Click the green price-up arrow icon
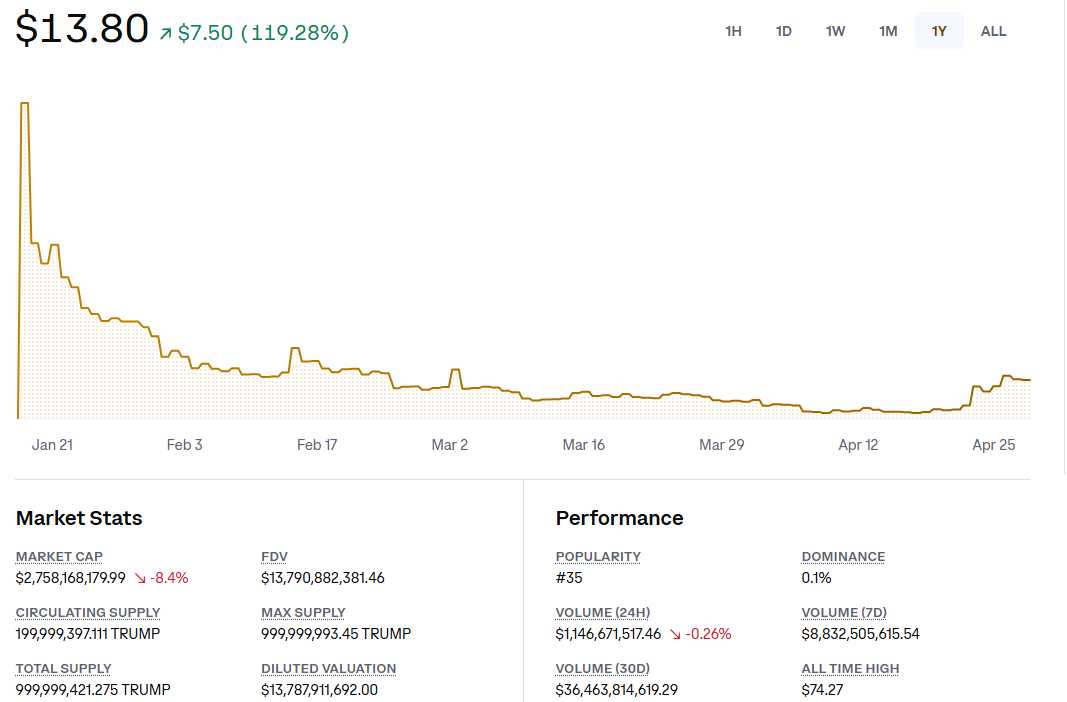 pyautogui.click(x=166, y=34)
